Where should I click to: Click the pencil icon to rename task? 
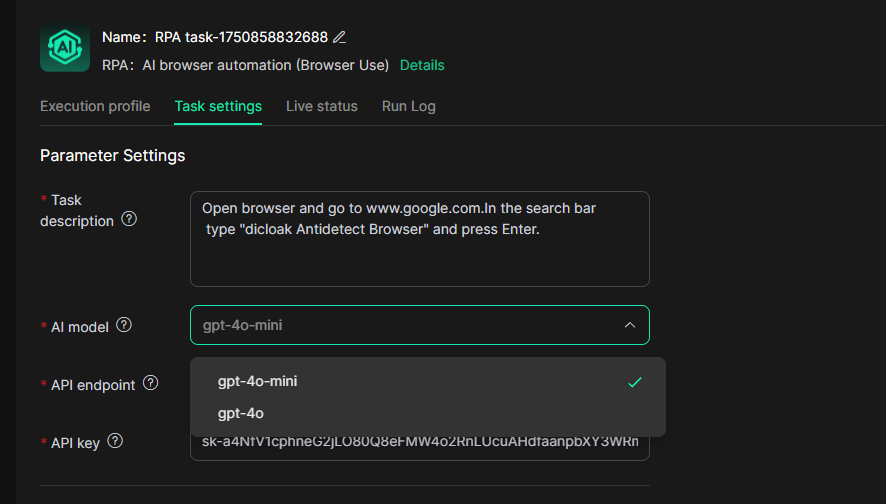tap(339, 37)
